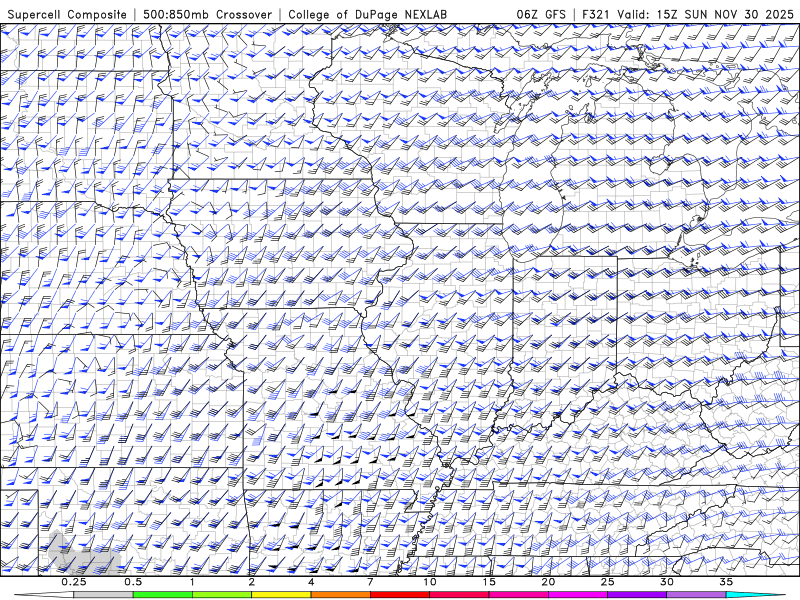This screenshot has height=600, width=800.
Task: Select the purple 25–30 color bar segment
Action: (637, 595)
